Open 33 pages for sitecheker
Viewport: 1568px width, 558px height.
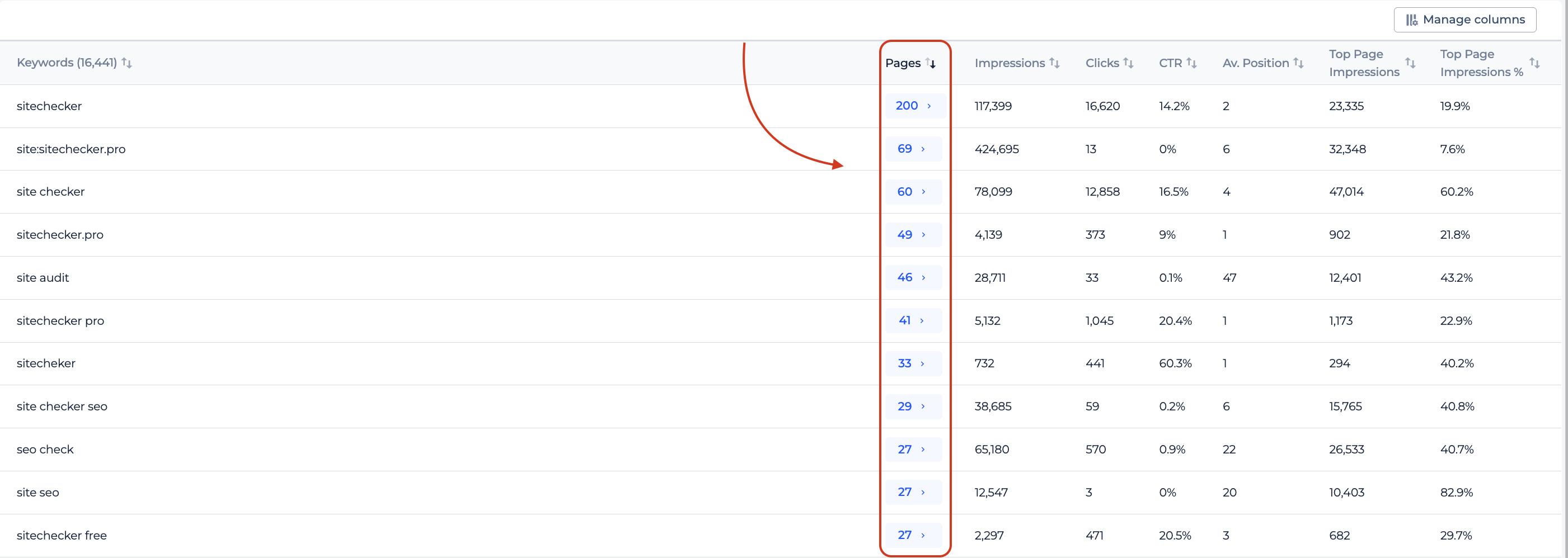click(914, 363)
